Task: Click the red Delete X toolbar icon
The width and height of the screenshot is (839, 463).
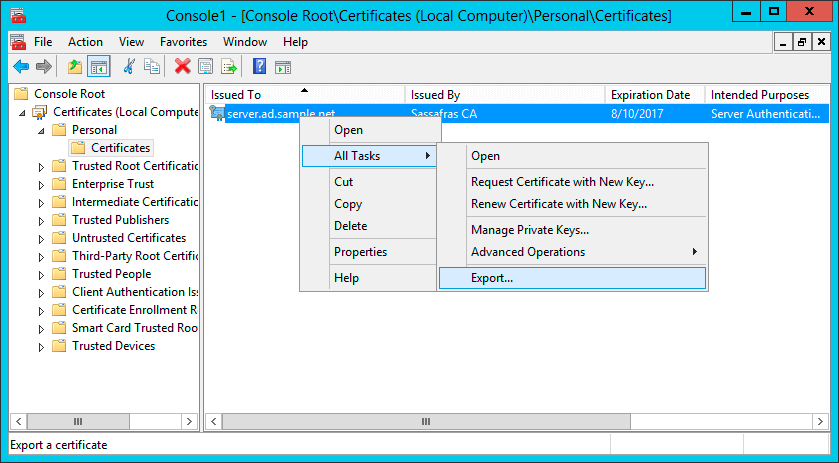Action: [182, 67]
